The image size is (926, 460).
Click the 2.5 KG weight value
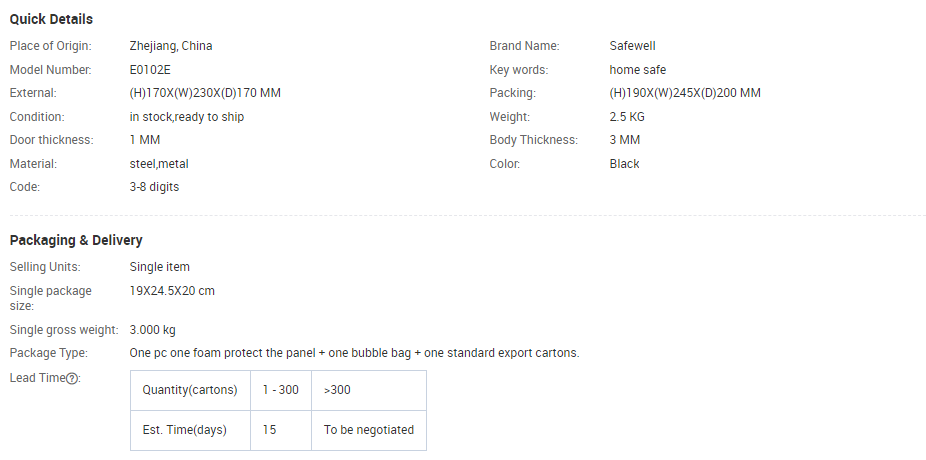pyautogui.click(x=627, y=117)
